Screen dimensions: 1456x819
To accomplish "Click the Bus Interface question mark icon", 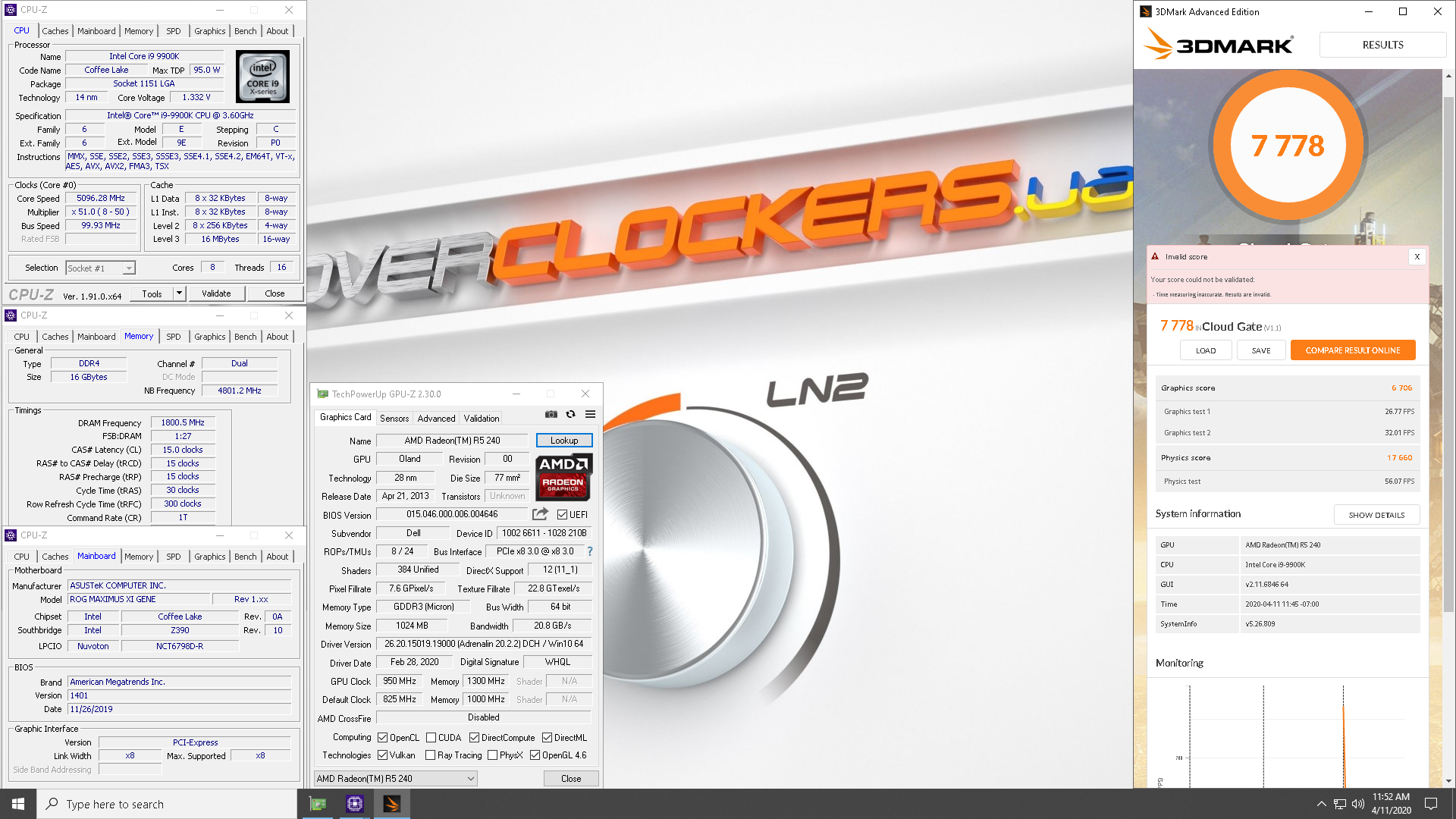I will click(x=590, y=551).
